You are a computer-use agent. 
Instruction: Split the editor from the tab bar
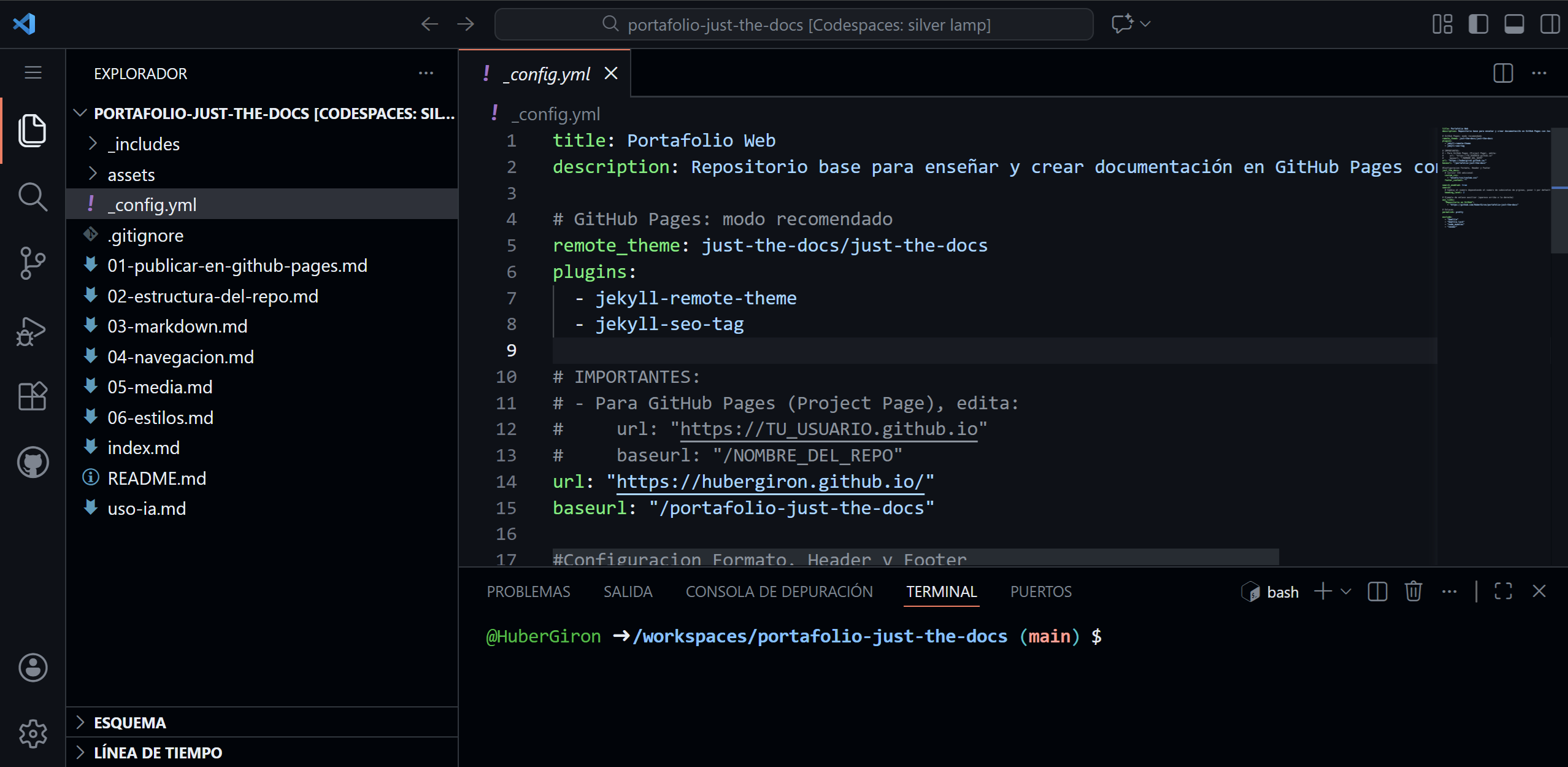coord(1502,73)
